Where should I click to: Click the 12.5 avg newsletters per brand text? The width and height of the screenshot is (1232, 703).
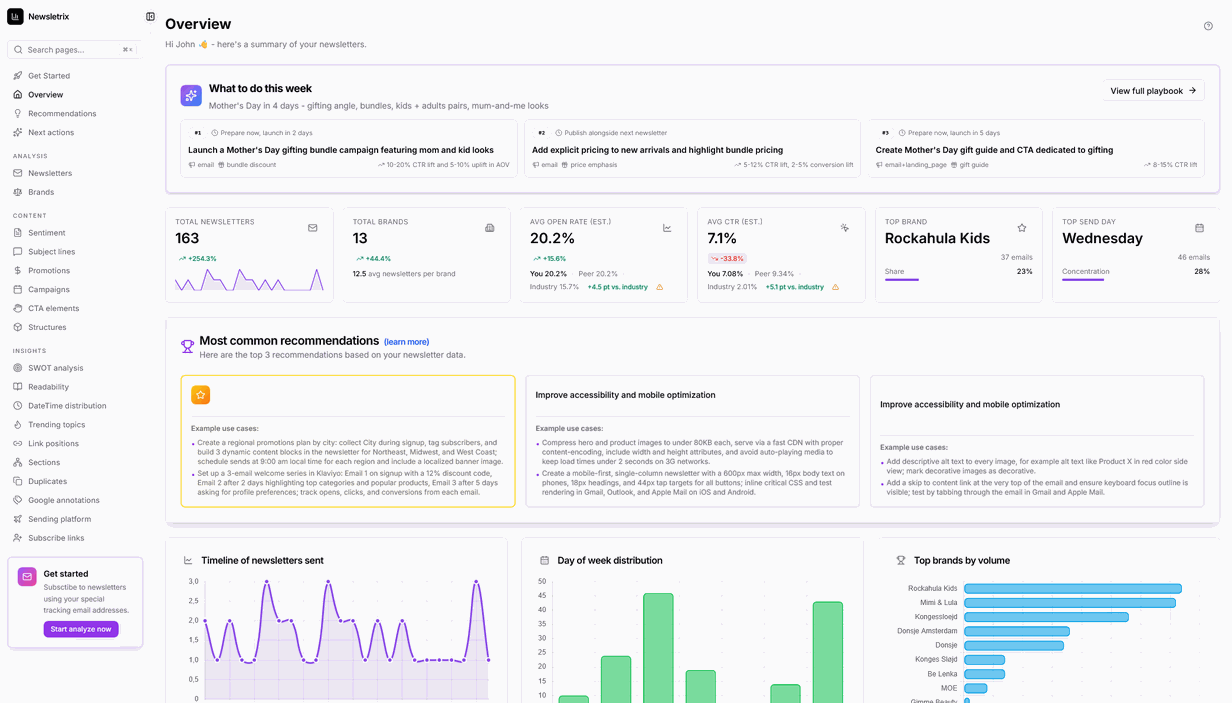(x=404, y=274)
